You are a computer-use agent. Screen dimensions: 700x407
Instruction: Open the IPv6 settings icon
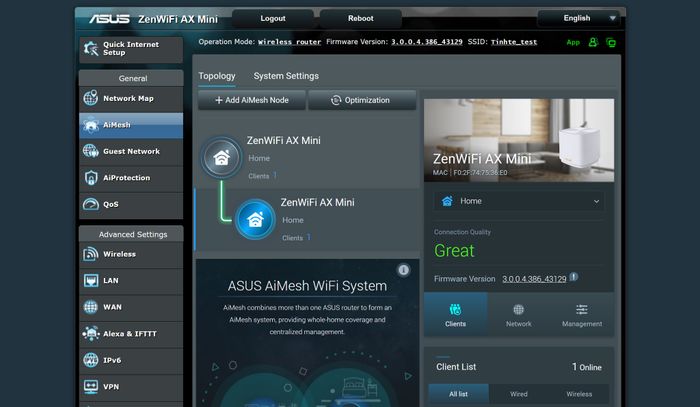91,360
